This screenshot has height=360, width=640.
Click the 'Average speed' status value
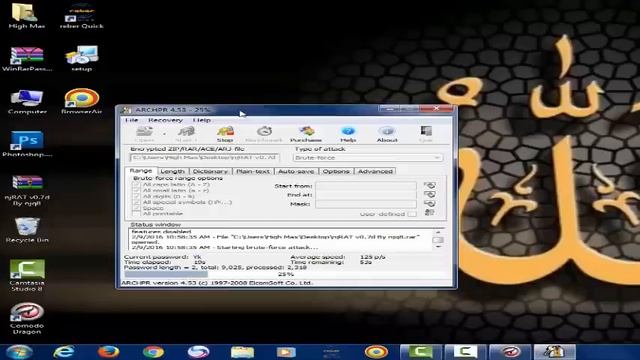pyautogui.click(x=372, y=257)
